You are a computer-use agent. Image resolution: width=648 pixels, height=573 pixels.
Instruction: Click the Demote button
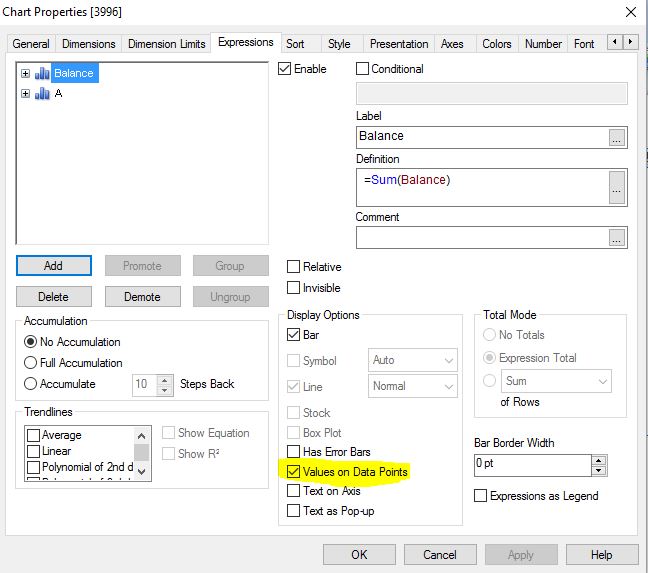click(143, 297)
